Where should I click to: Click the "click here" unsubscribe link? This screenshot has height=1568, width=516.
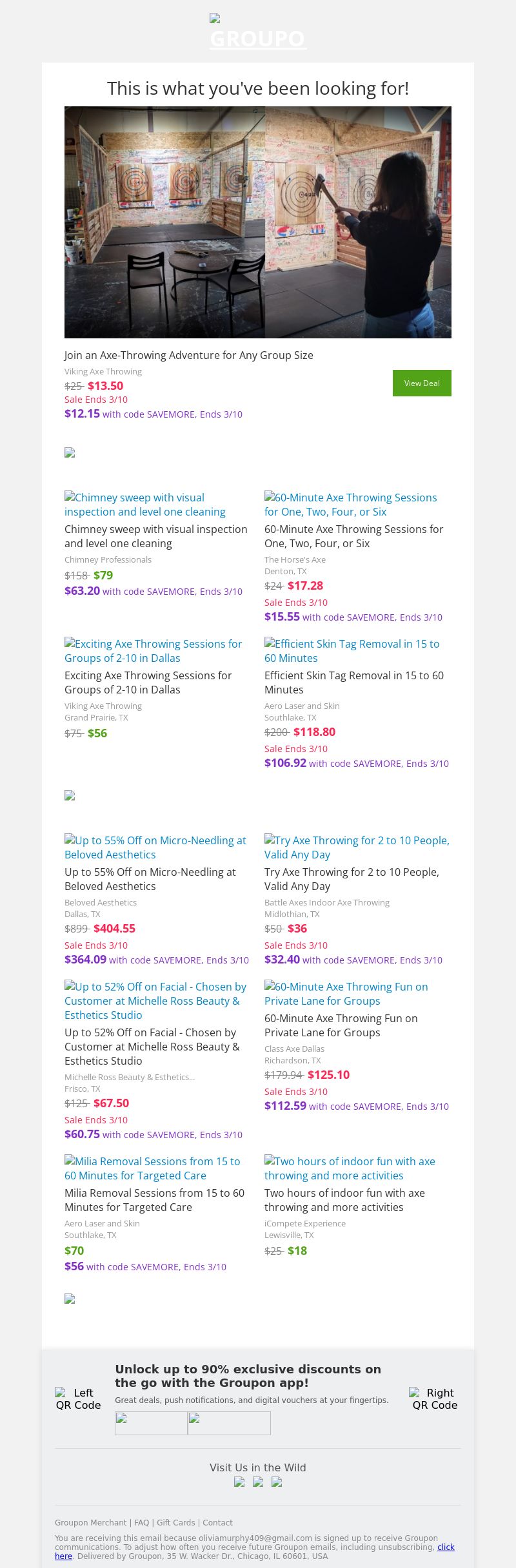click(446, 1547)
